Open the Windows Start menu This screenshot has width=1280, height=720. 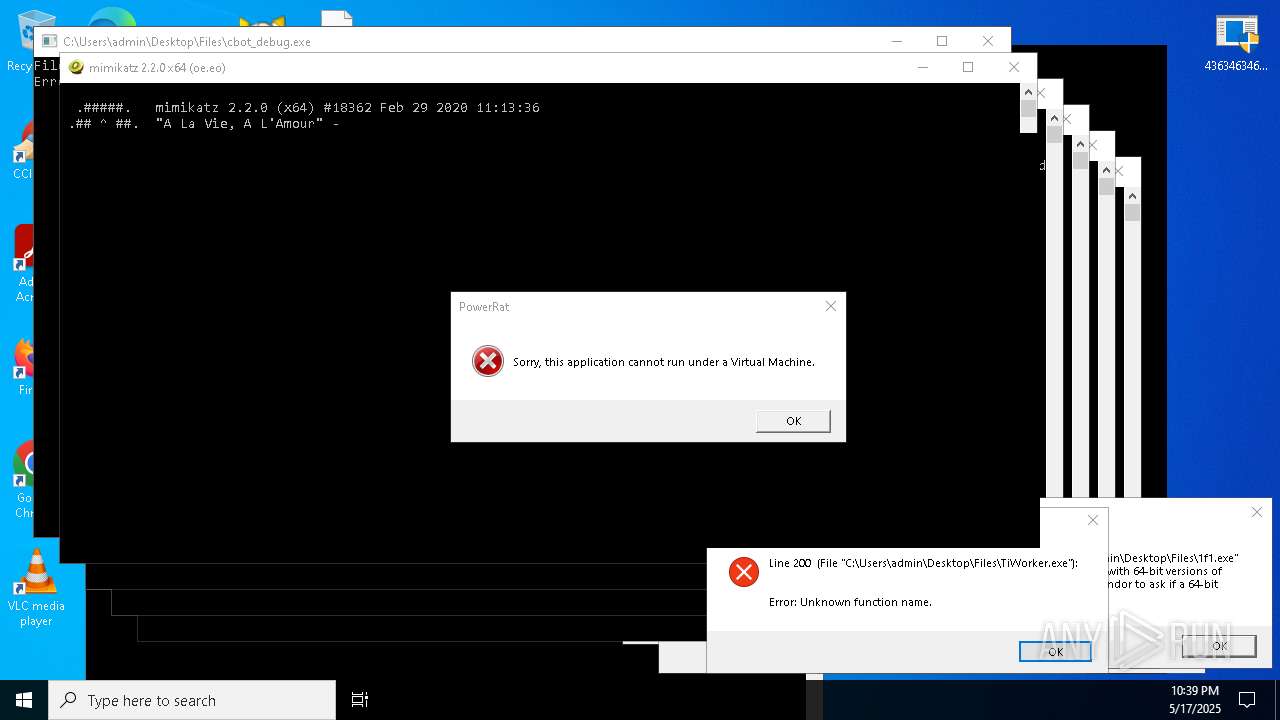[24, 700]
